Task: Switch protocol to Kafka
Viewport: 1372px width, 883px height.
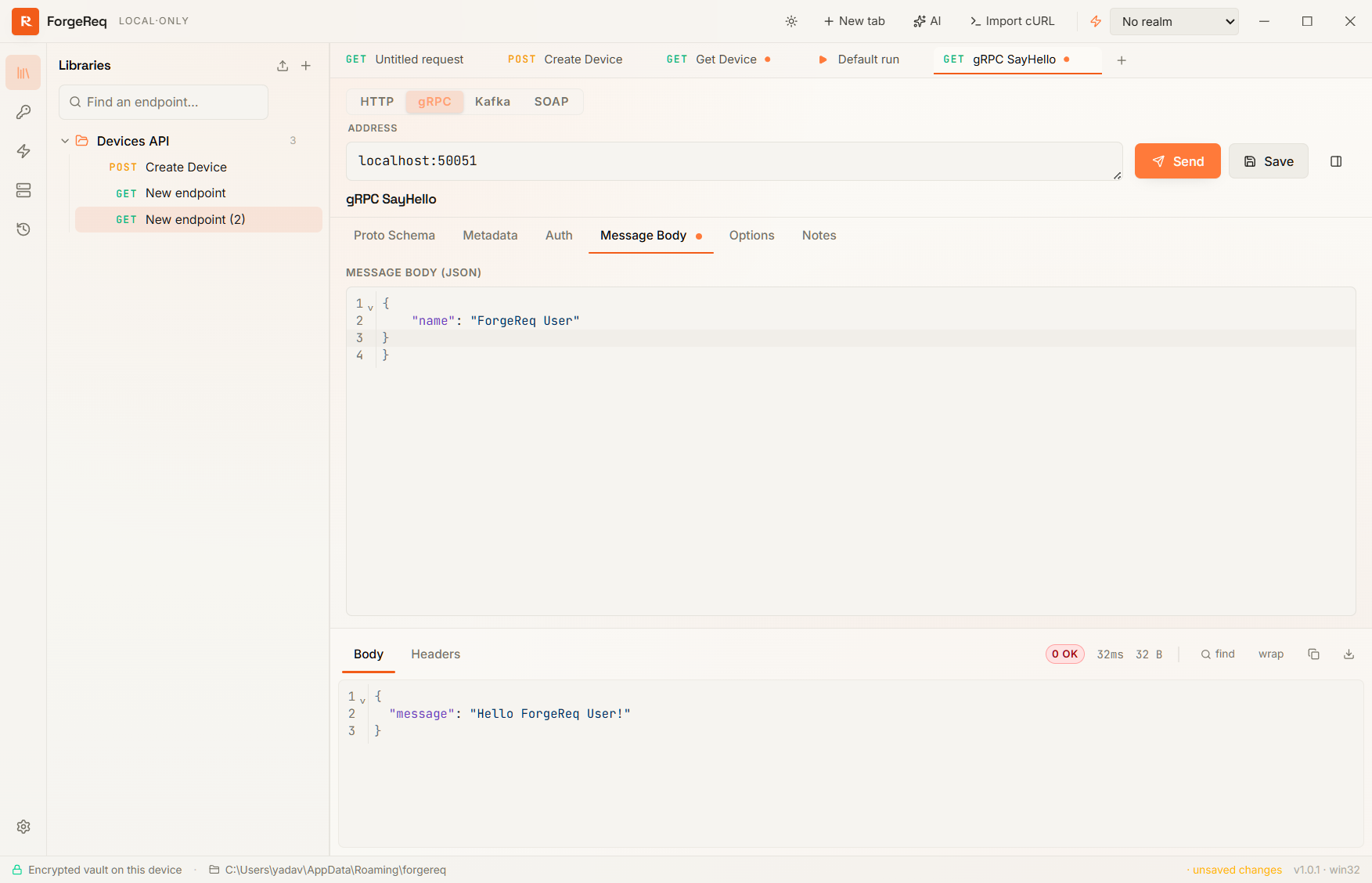Action: tap(492, 102)
